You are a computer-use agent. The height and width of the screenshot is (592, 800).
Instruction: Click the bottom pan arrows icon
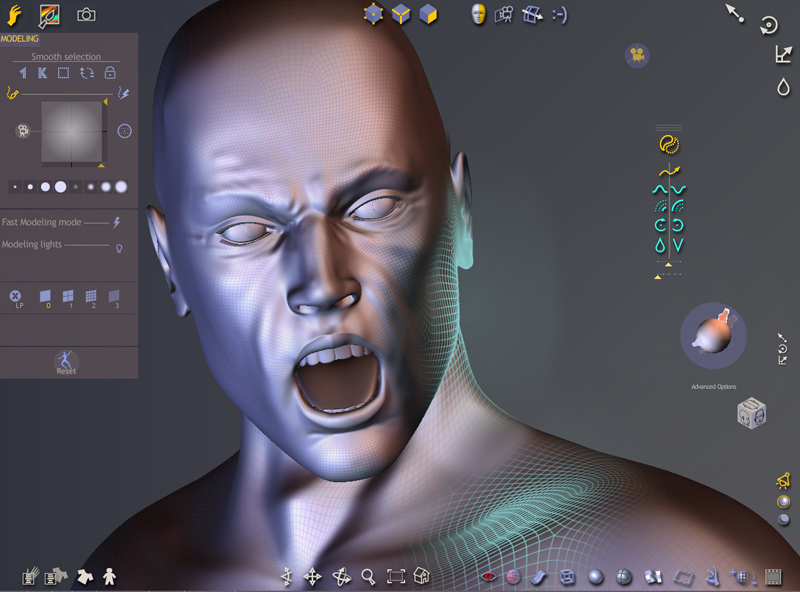tap(312, 577)
